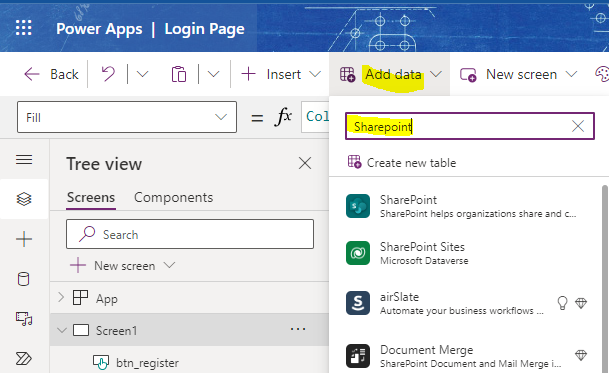Switch to the Components tab
Image resolution: width=609 pixels, height=373 pixels.
click(174, 197)
